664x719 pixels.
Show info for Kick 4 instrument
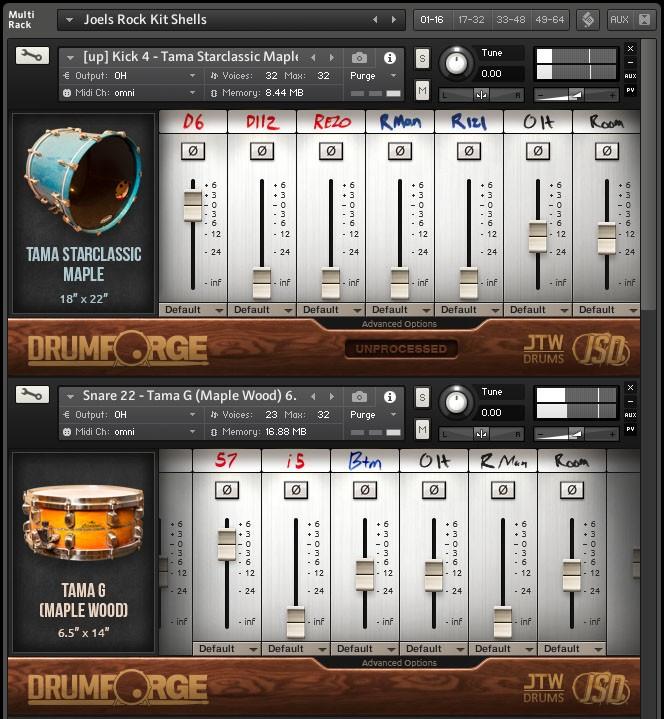[390, 58]
